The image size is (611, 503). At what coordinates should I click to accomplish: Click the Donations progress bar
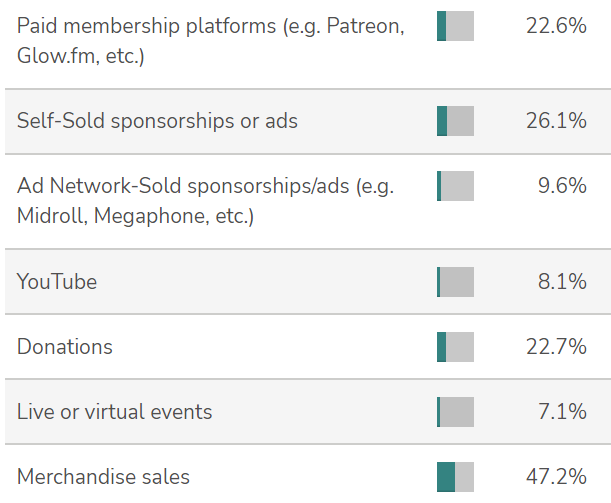(455, 347)
